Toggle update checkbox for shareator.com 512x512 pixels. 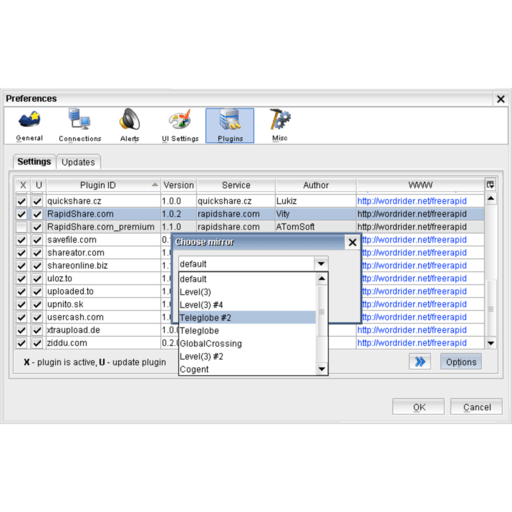click(37, 253)
